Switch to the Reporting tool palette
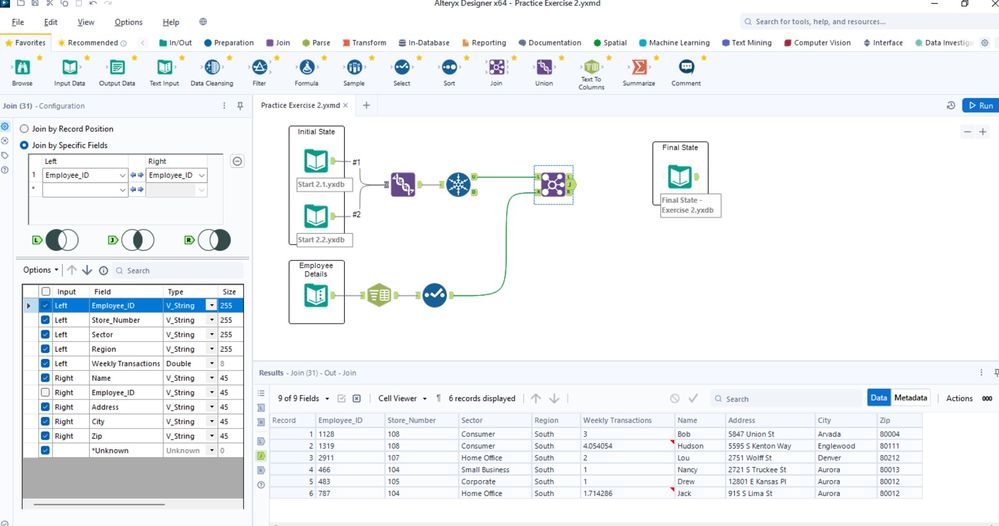999x526 pixels. 484,43
